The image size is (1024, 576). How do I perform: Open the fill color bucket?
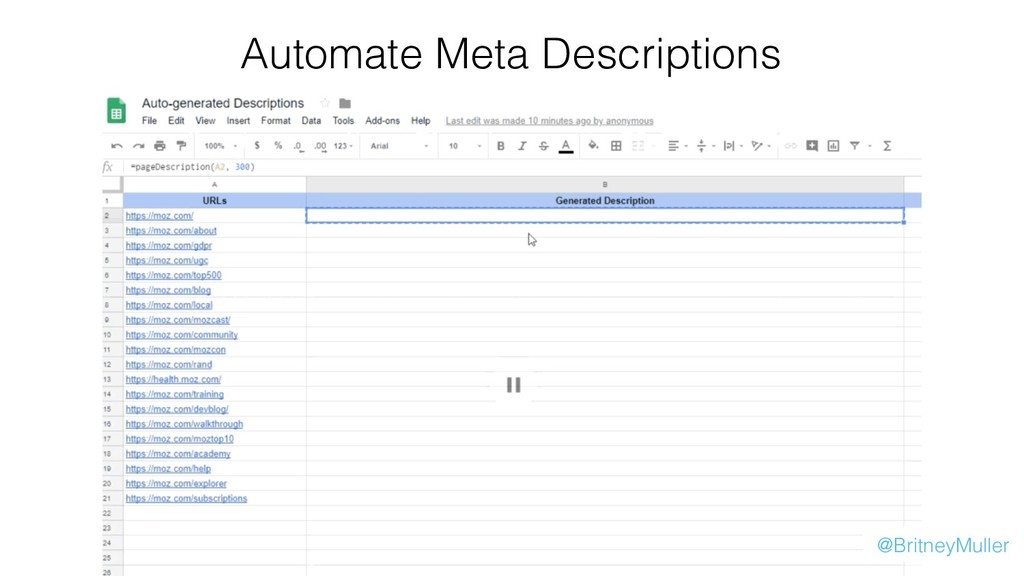[x=593, y=146]
